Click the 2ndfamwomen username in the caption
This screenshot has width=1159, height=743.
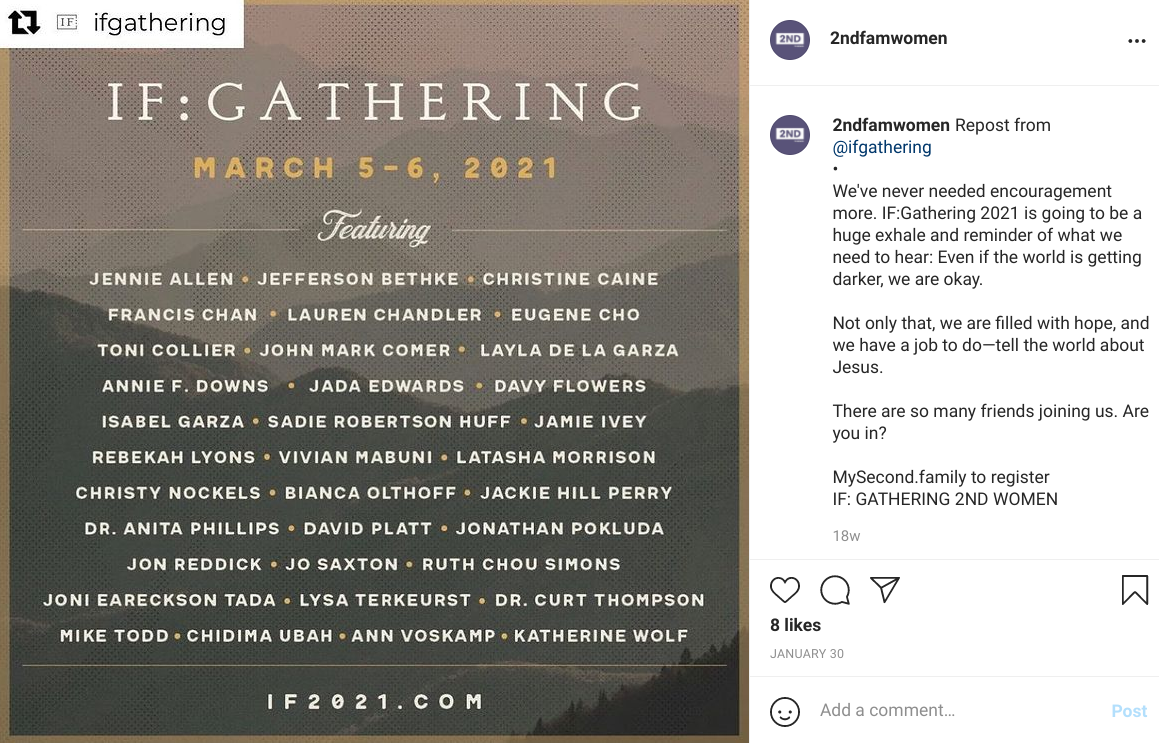[x=891, y=125]
